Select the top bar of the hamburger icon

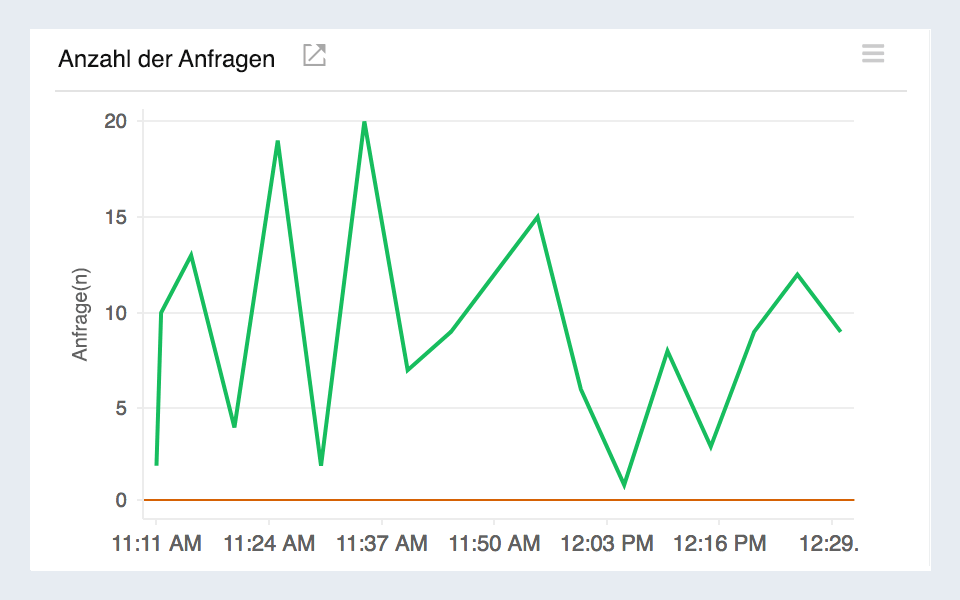(873, 48)
